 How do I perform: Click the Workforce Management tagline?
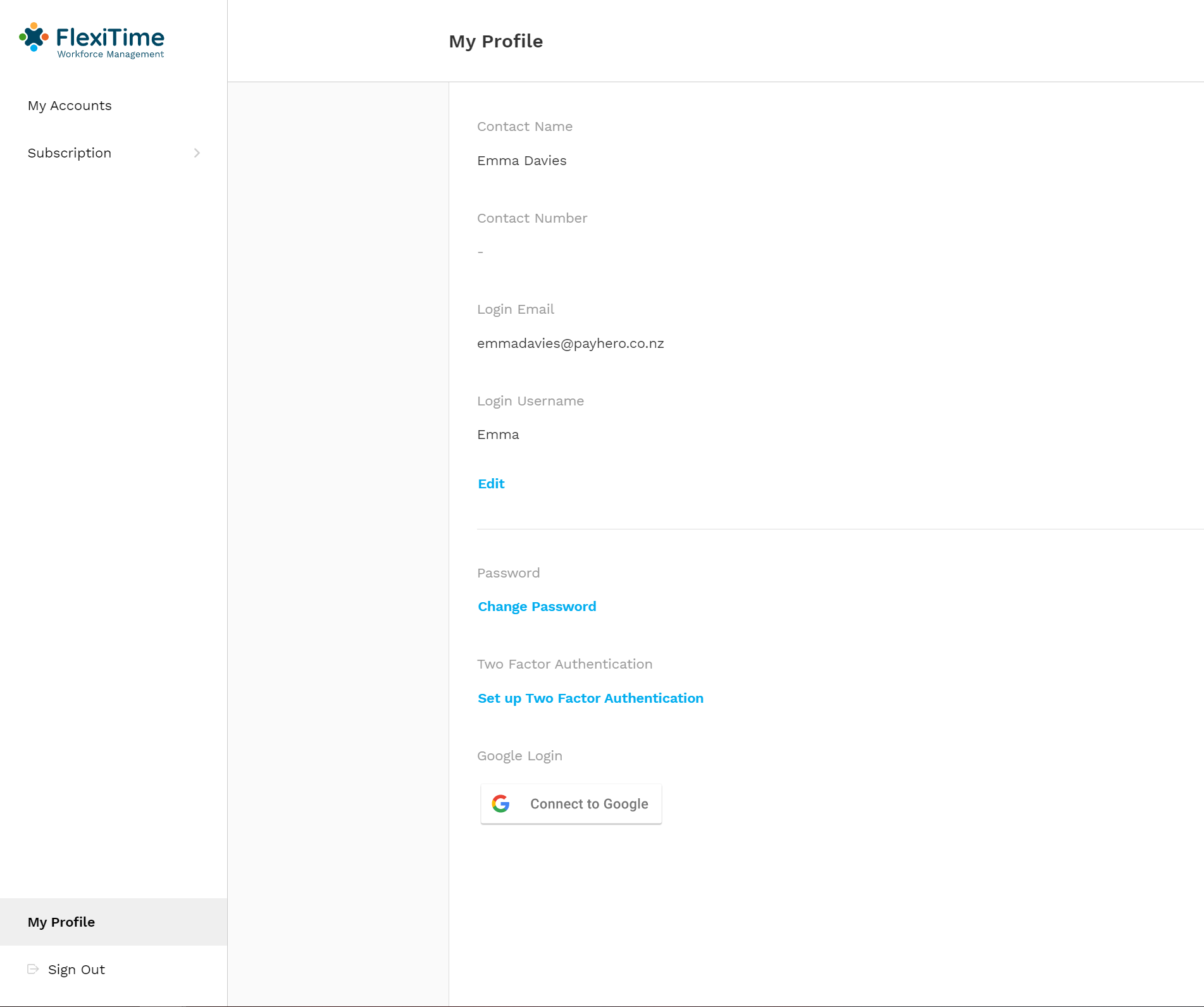pyautogui.click(x=111, y=54)
